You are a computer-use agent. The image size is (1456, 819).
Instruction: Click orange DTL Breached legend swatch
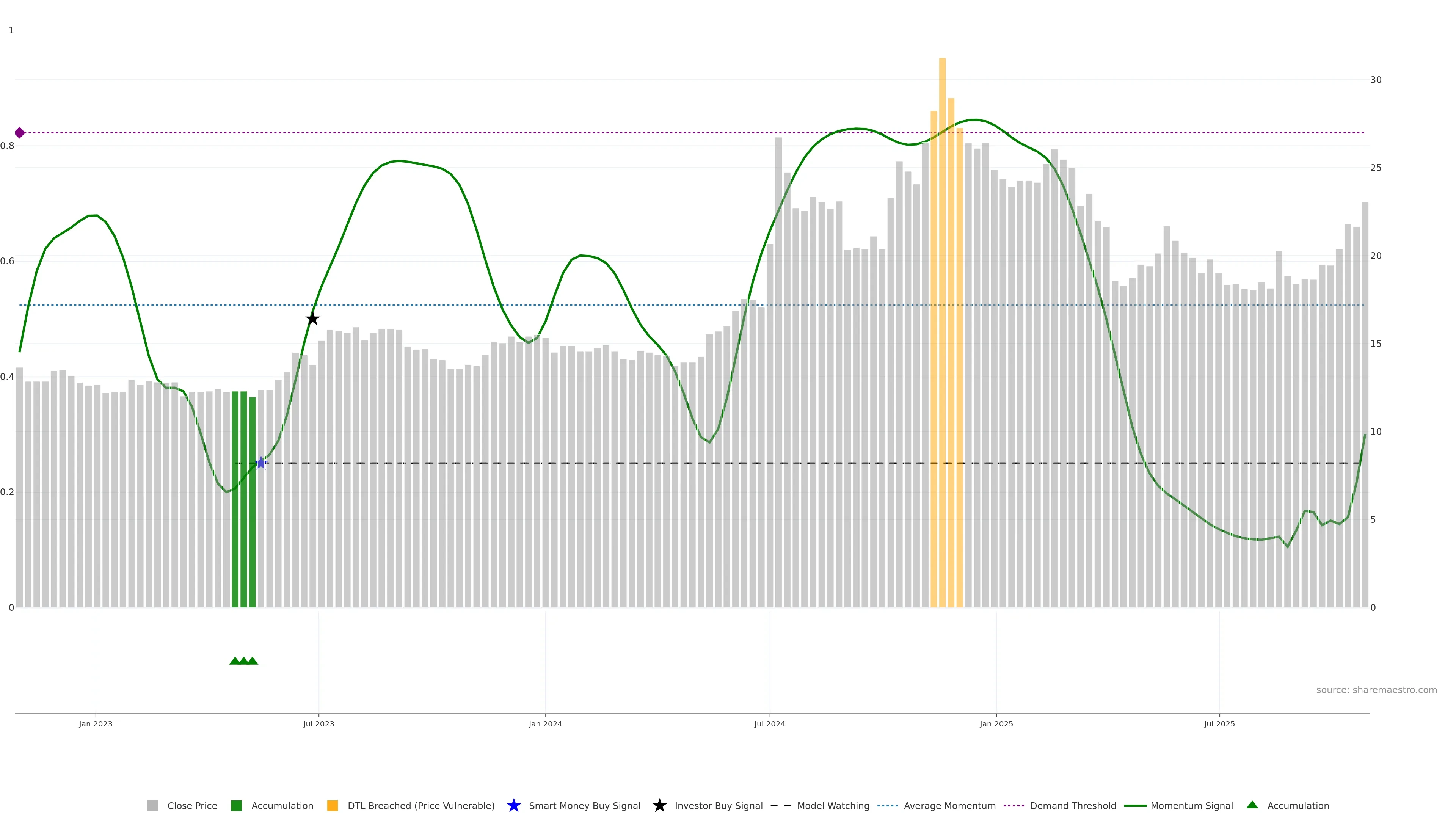tap(333, 805)
